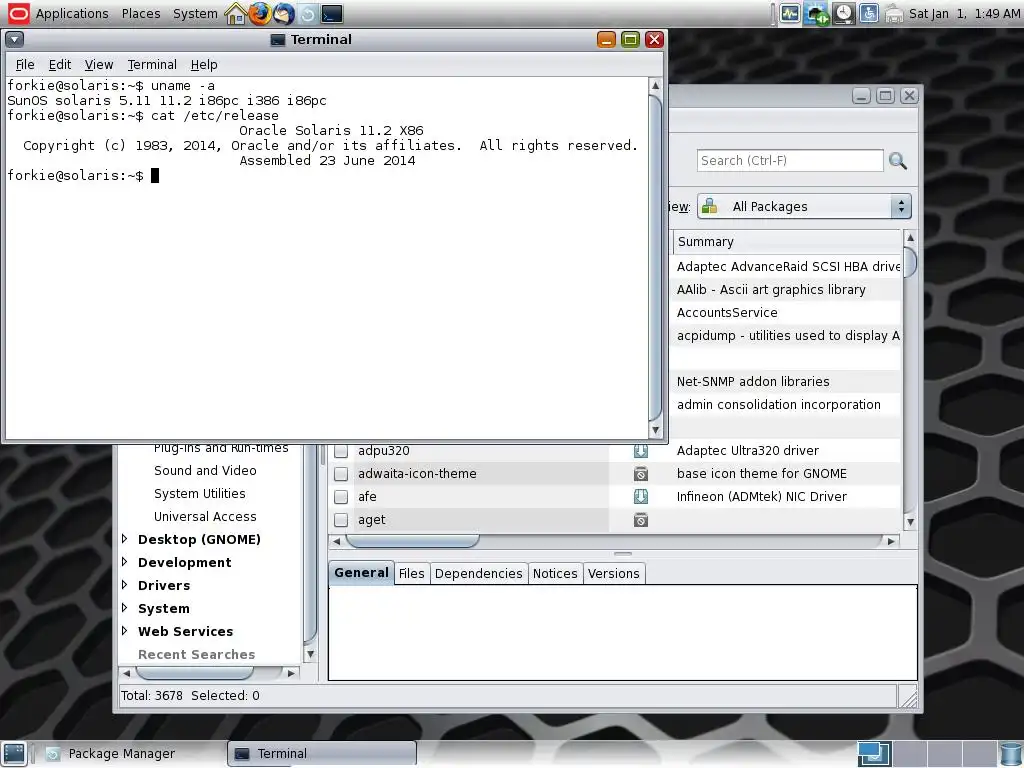Switch to the first workspace in the switcher
Image resolution: width=1024 pixels, height=768 pixels.
coord(873,754)
